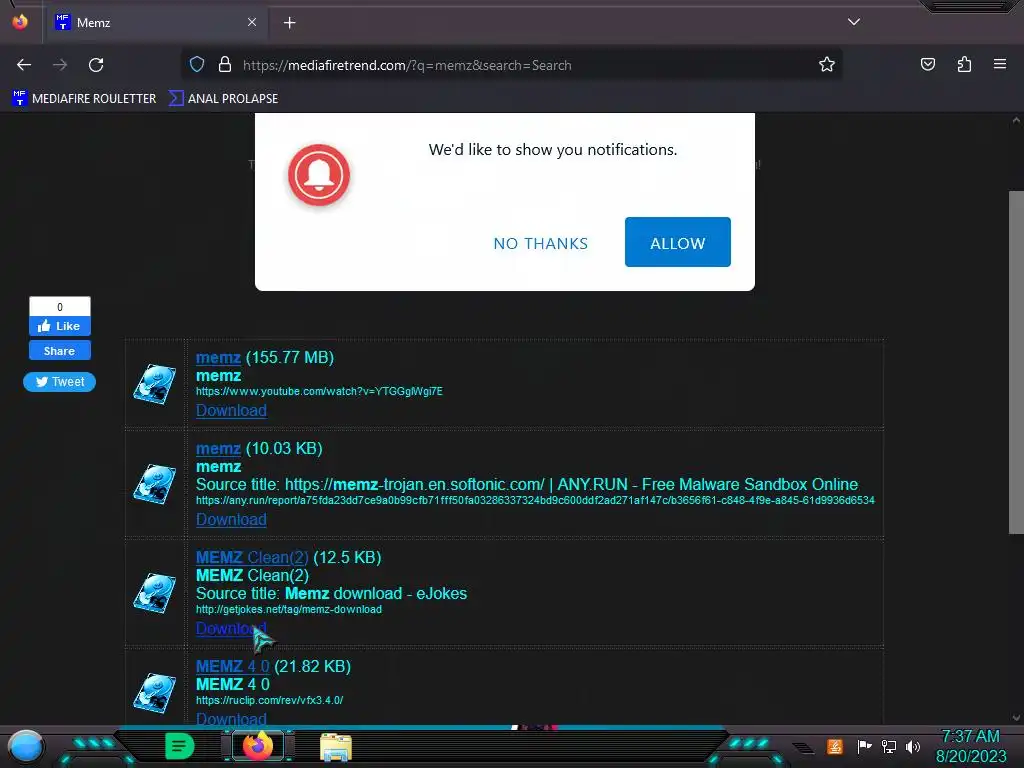
Task: Open the green notes app in taskbar
Action: 179,746
